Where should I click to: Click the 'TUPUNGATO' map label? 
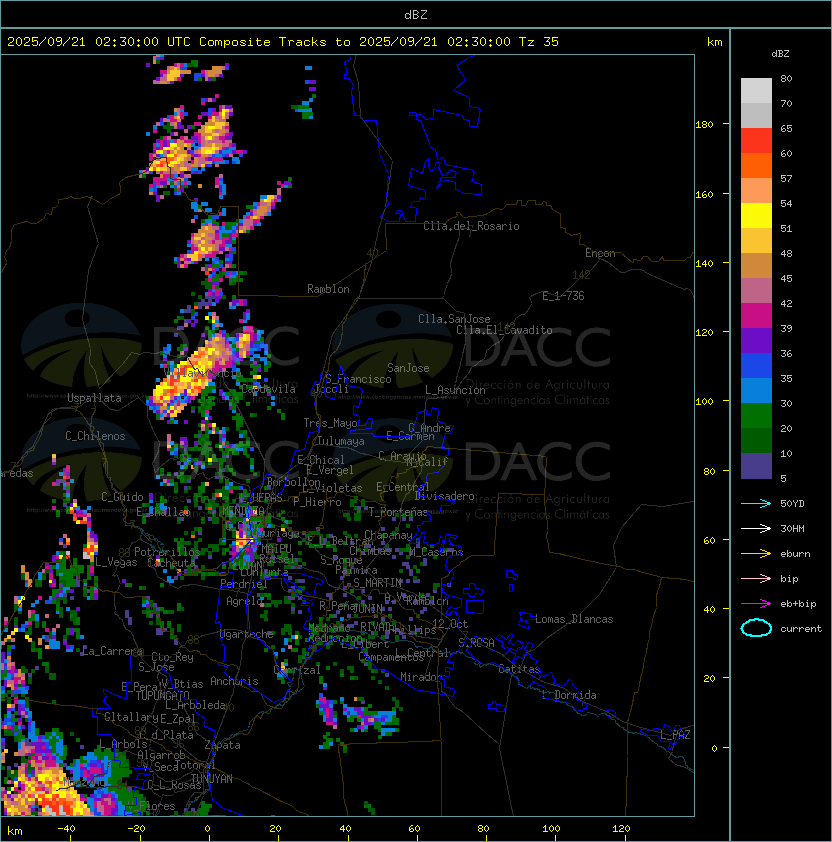coord(162,695)
